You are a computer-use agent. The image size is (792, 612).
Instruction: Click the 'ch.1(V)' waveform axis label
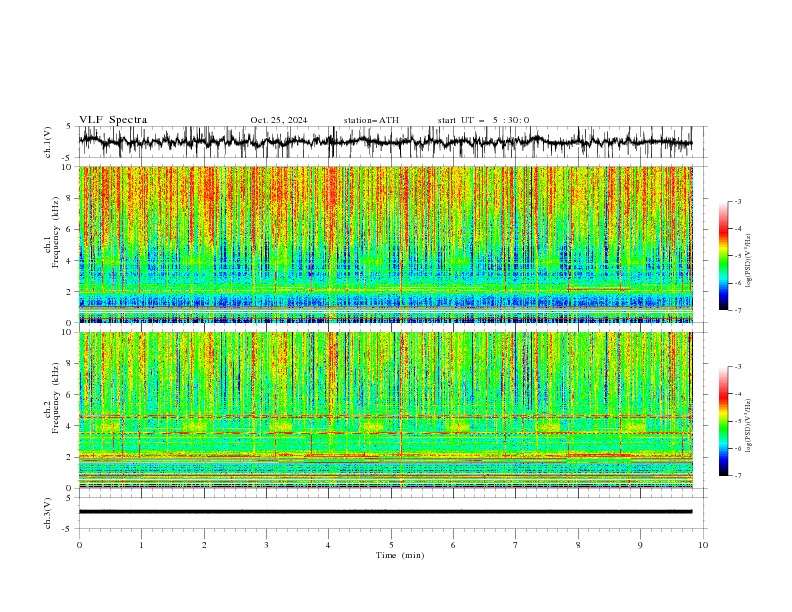tap(48, 142)
